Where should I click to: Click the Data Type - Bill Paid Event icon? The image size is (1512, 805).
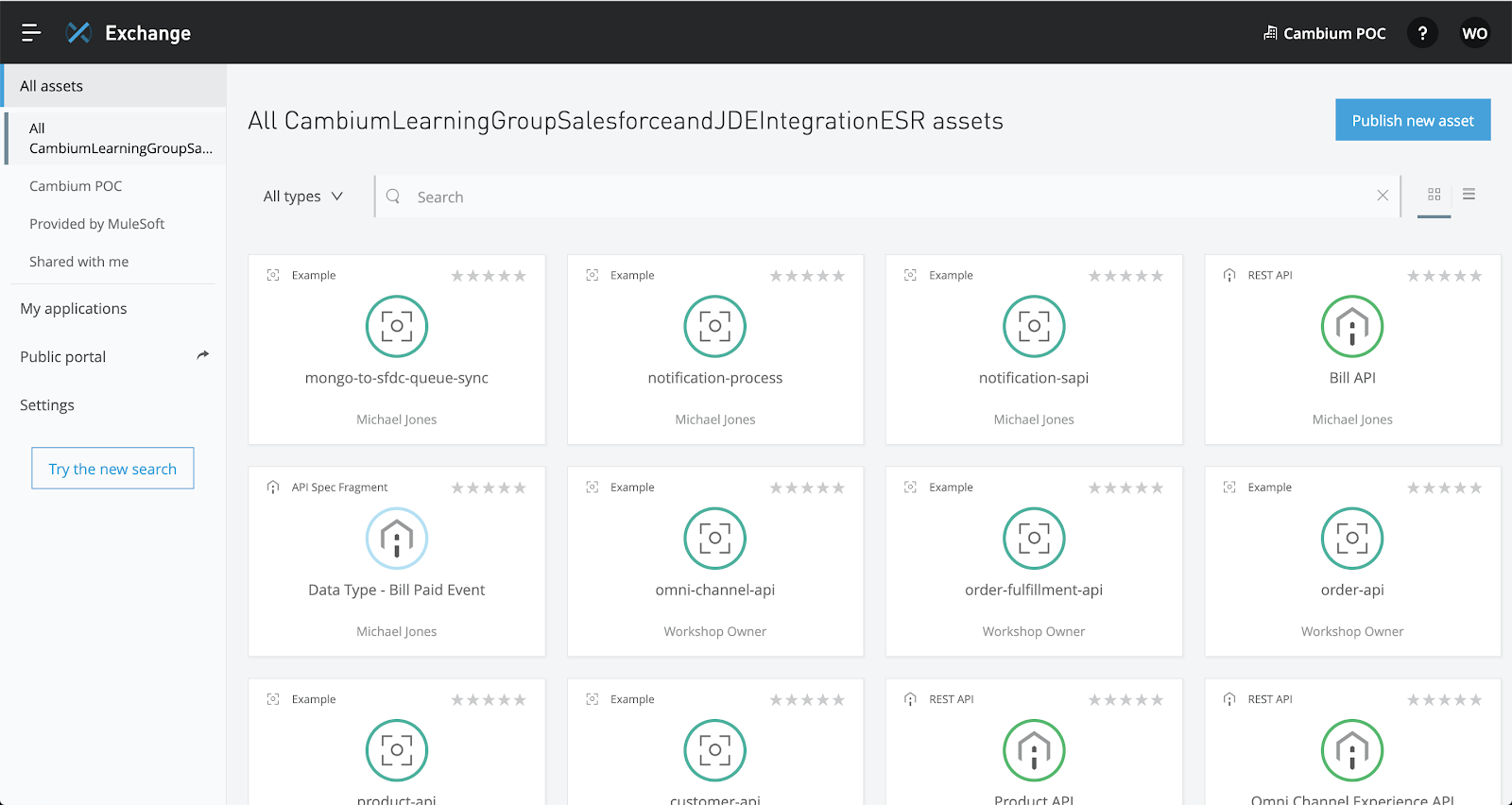tap(396, 539)
